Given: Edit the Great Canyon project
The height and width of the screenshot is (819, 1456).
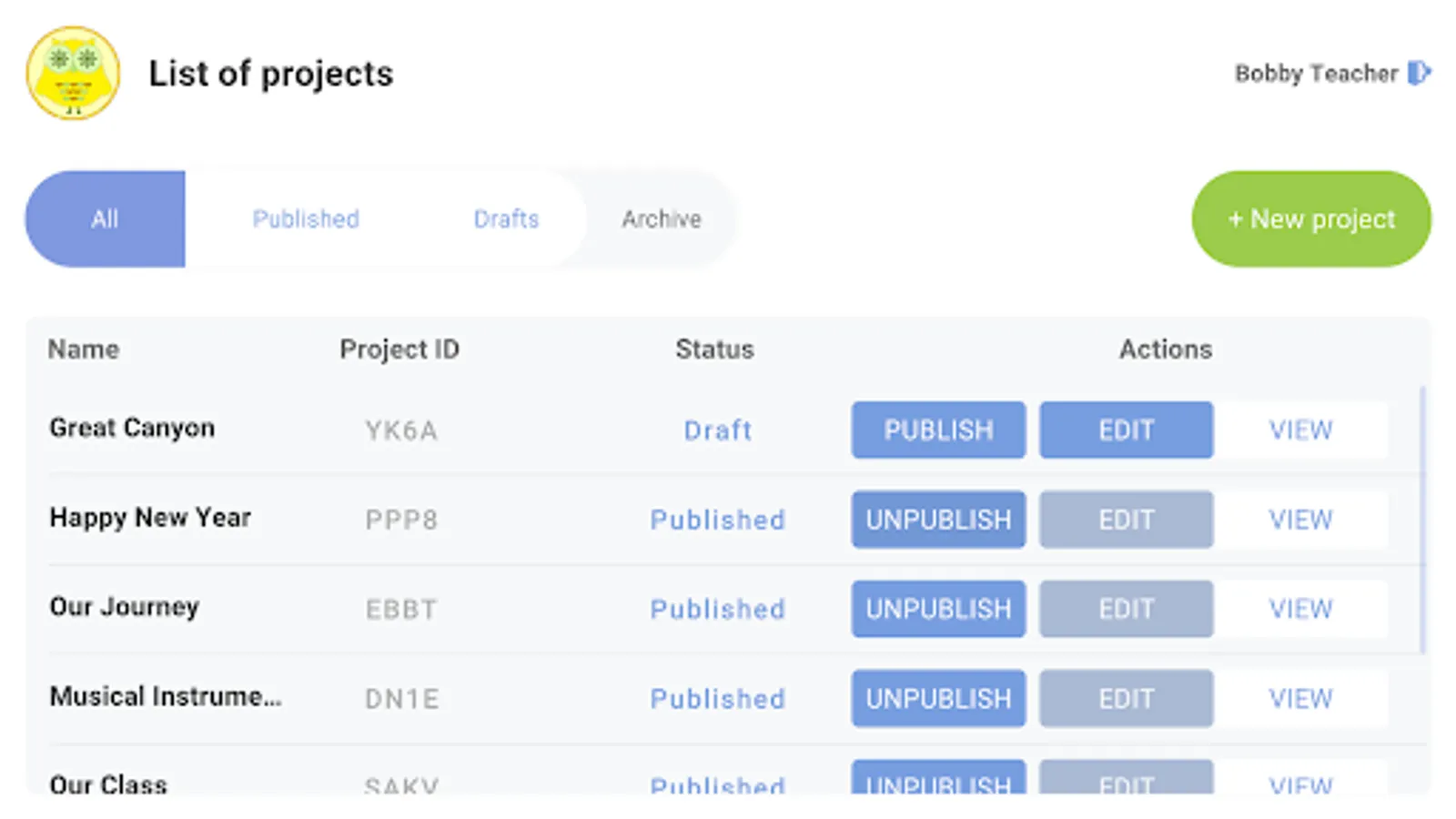Looking at the screenshot, I should click(1126, 430).
